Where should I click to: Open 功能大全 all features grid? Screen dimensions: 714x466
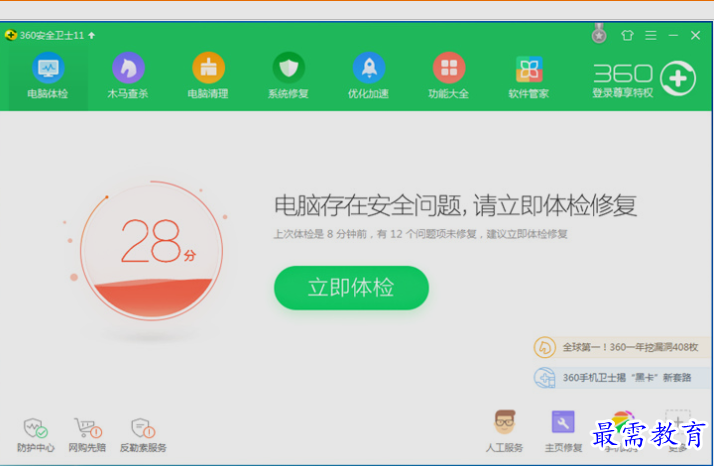click(x=449, y=77)
